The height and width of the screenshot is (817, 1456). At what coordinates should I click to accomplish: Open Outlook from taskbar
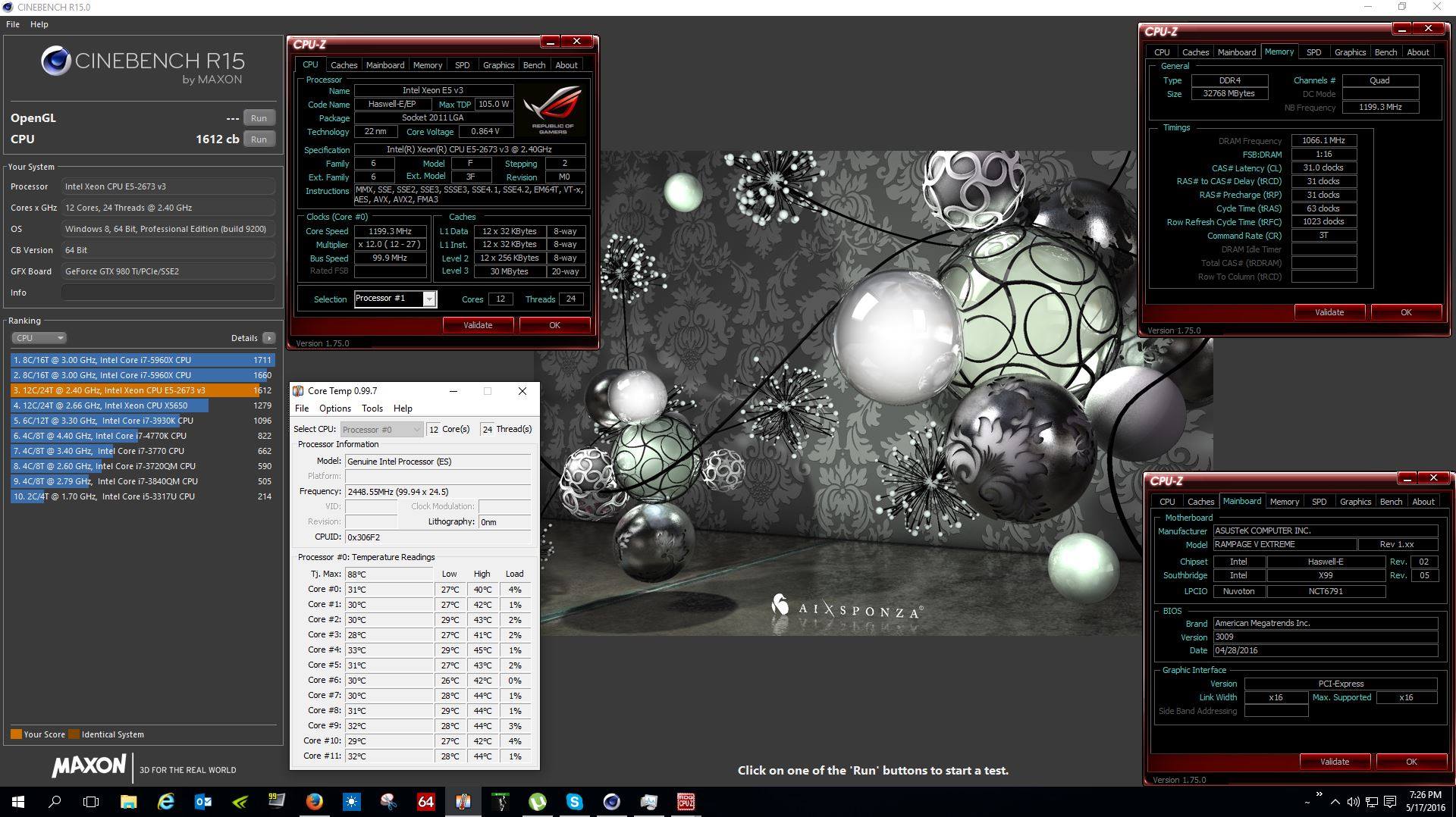[202, 802]
